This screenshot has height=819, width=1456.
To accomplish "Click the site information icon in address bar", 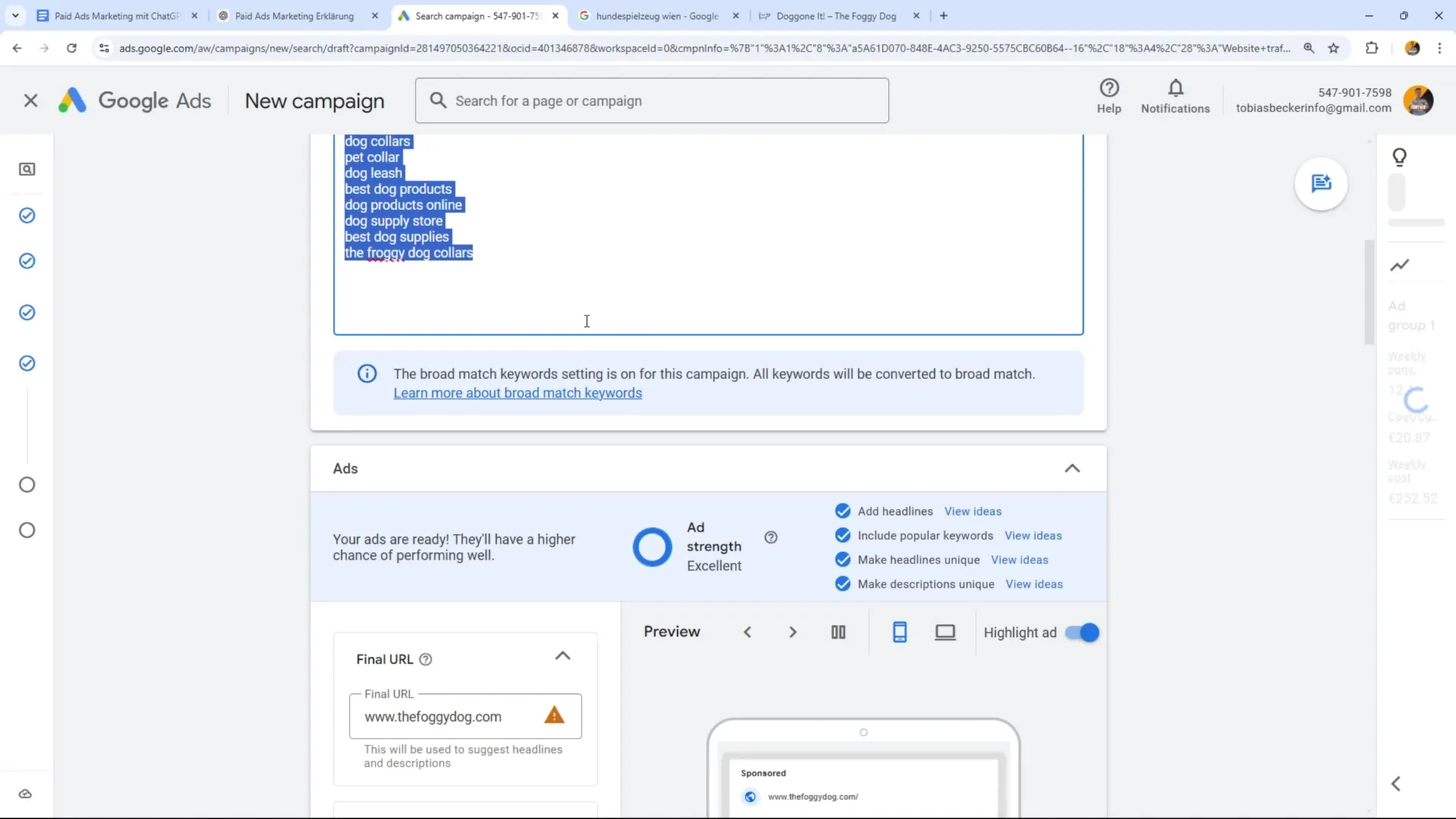I will (104, 48).
